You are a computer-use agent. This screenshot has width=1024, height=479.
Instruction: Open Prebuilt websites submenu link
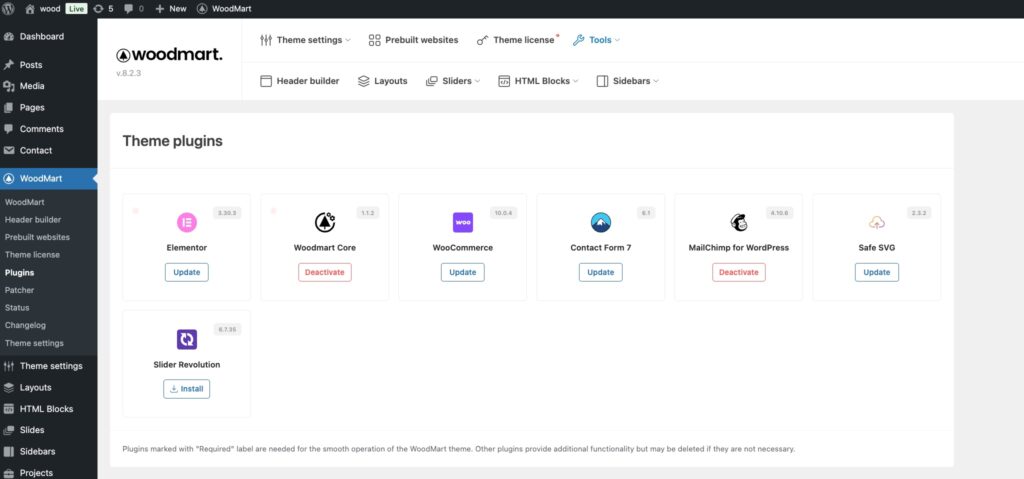[x=37, y=237]
